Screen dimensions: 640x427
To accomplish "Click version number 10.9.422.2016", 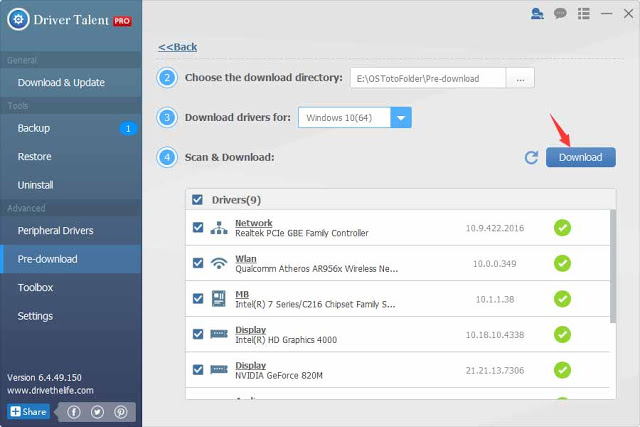I will [495, 228].
